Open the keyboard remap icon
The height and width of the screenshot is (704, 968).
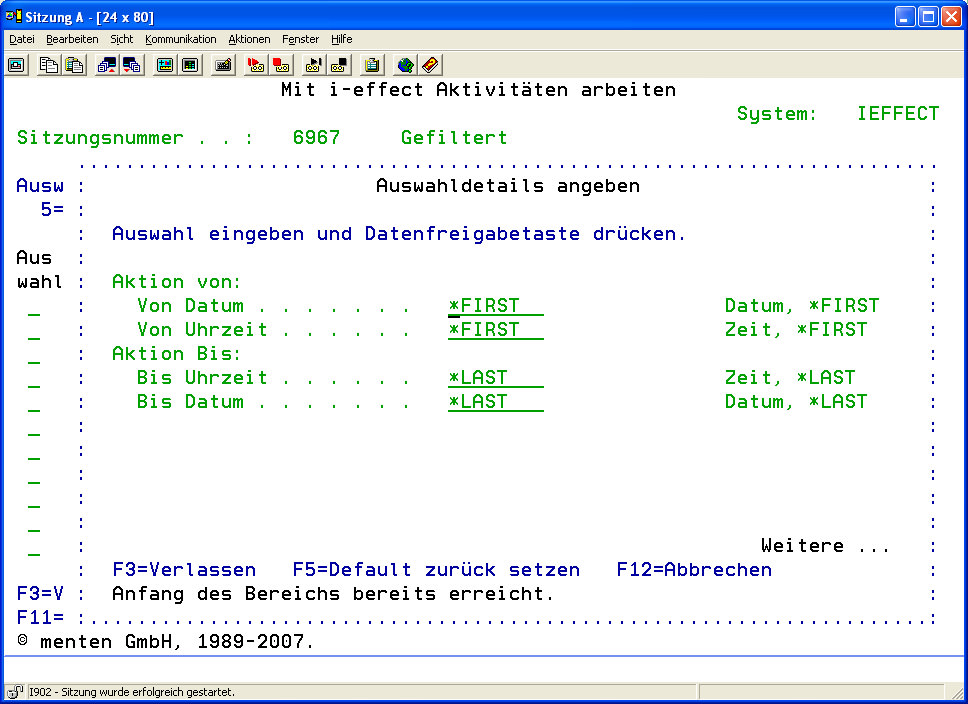224,65
